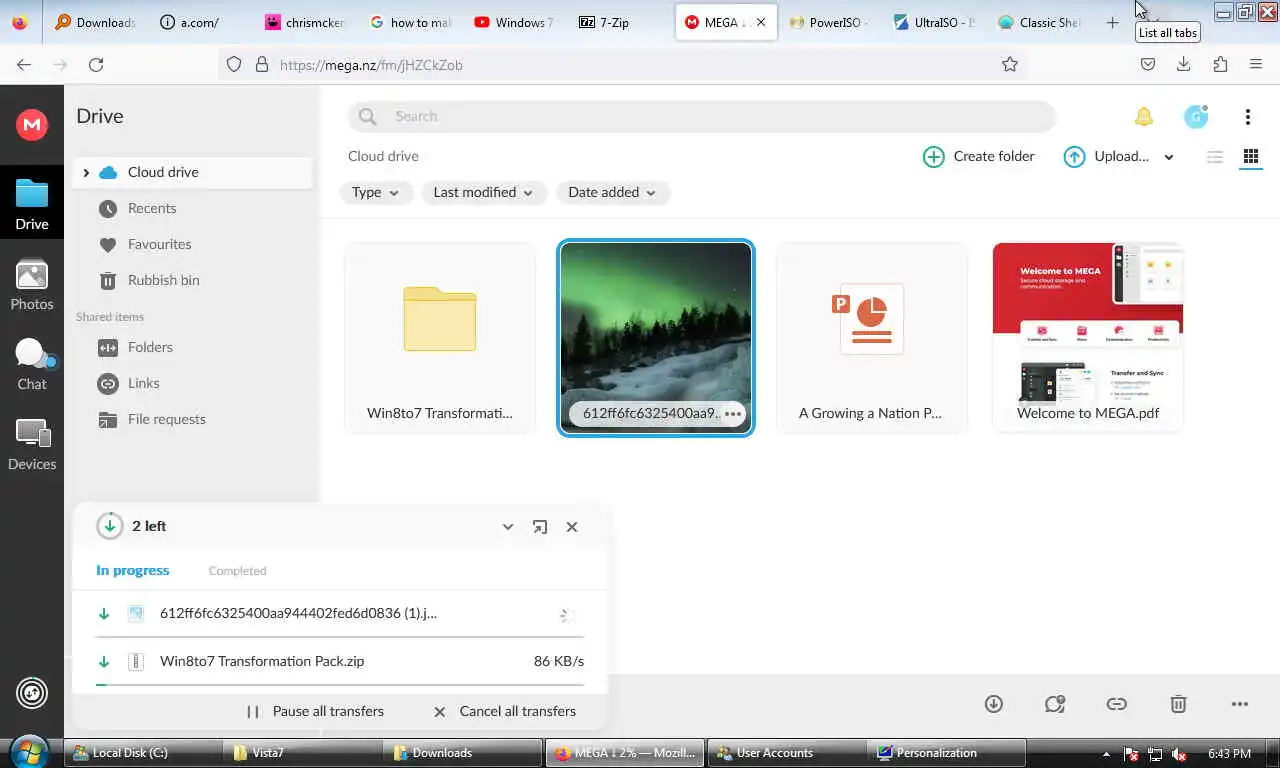The width and height of the screenshot is (1280, 768).
Task: Open the Photos section
Action: coord(32,284)
